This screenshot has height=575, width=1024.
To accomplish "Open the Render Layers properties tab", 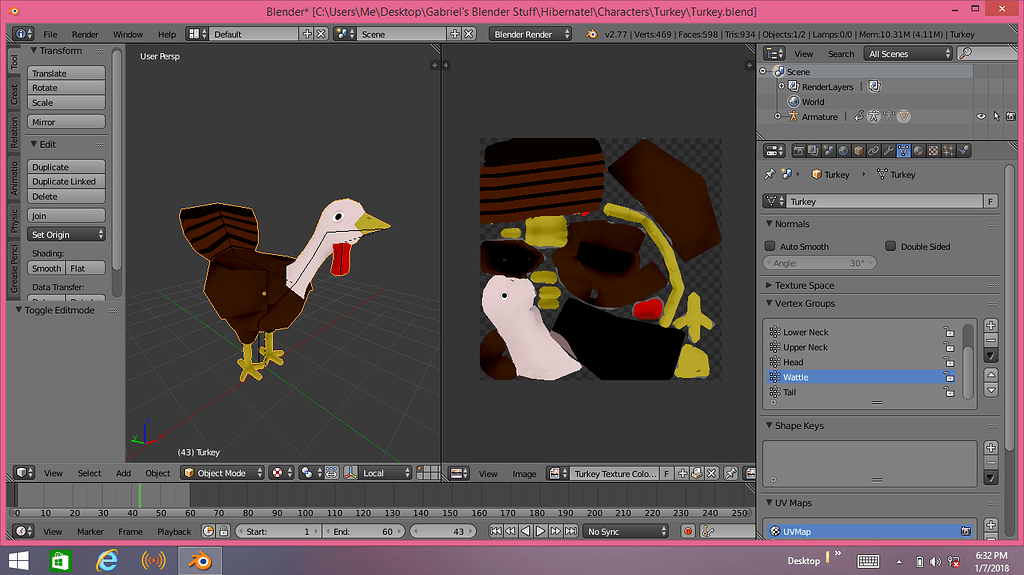I will [813, 151].
